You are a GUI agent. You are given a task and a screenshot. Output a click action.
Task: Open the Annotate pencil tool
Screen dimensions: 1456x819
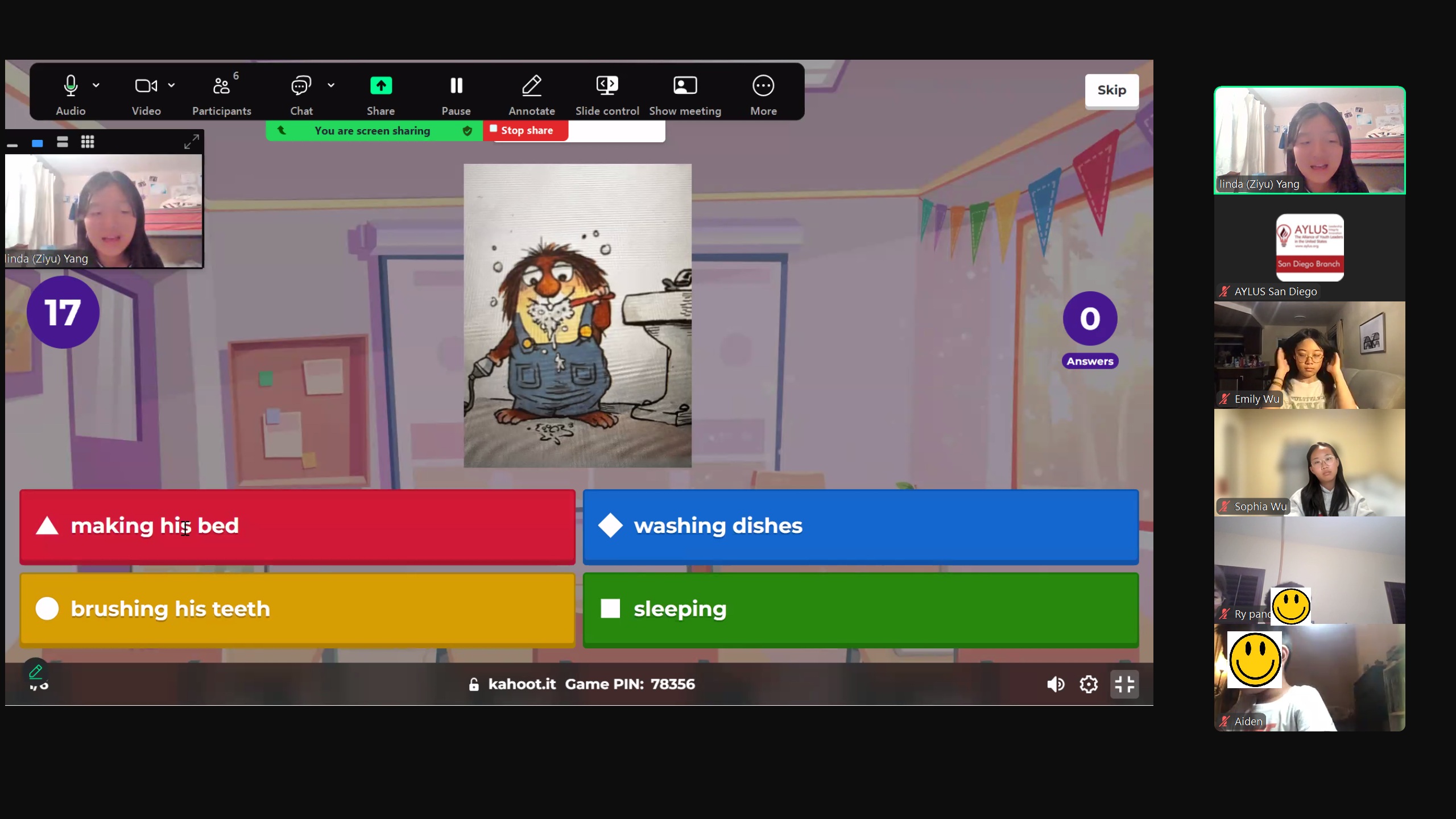coord(532,86)
